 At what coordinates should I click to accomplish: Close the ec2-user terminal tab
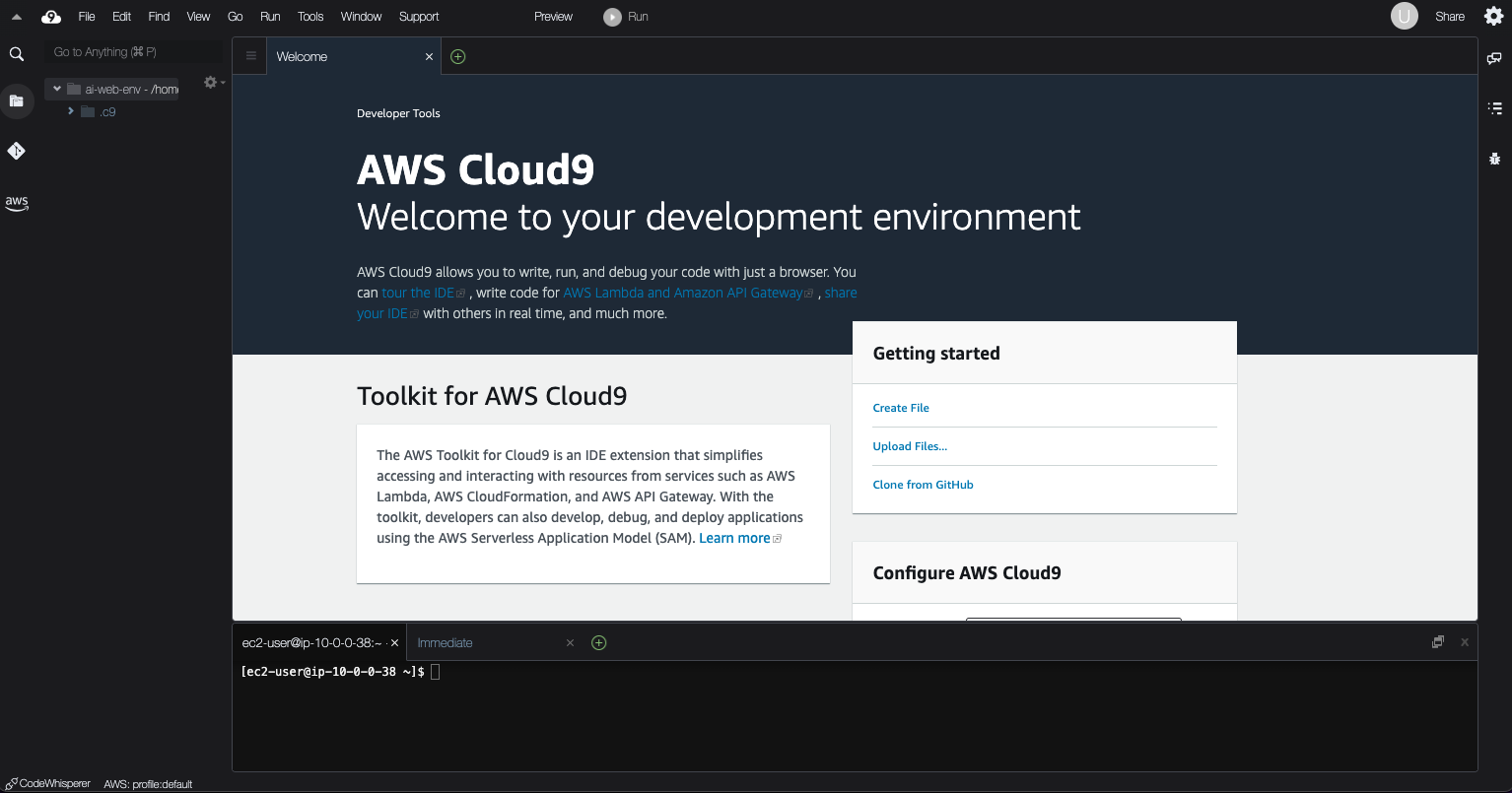coord(394,643)
